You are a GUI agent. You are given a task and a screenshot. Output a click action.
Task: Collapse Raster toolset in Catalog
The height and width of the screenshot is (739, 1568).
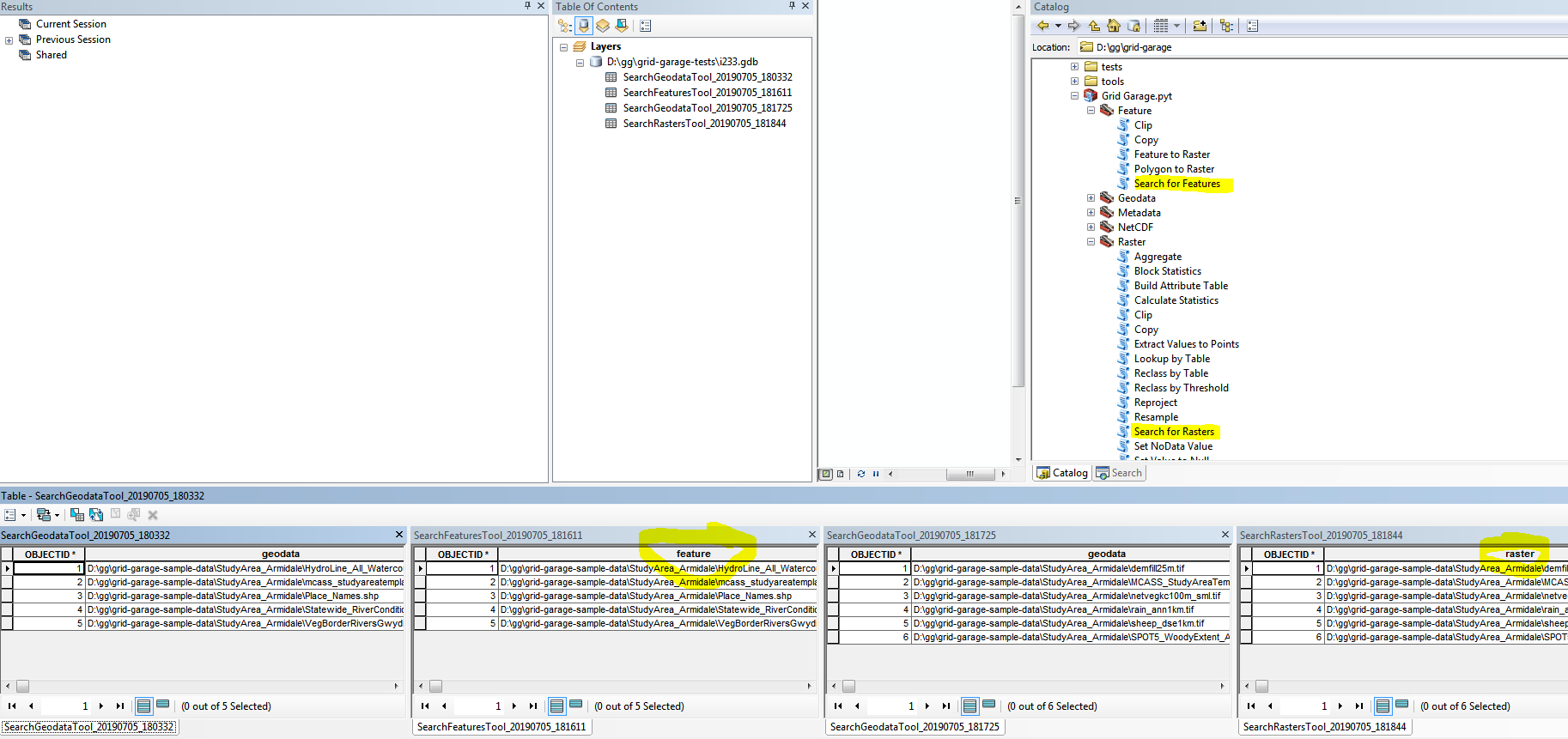coord(1091,242)
